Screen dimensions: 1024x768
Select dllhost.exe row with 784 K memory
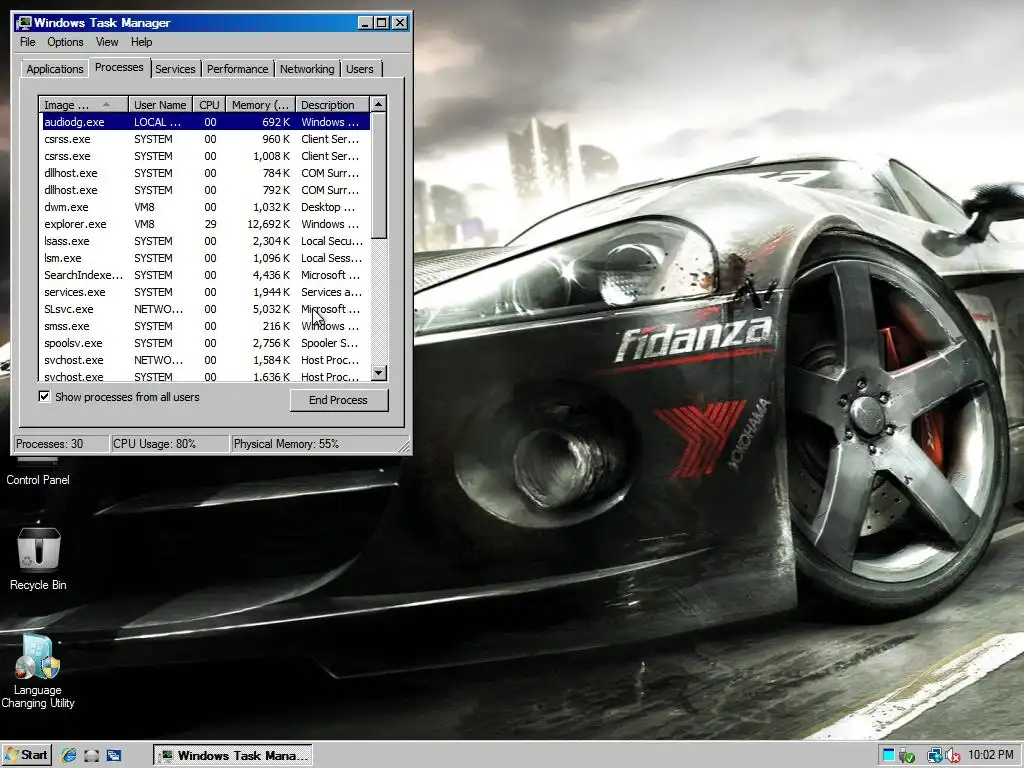click(204, 173)
